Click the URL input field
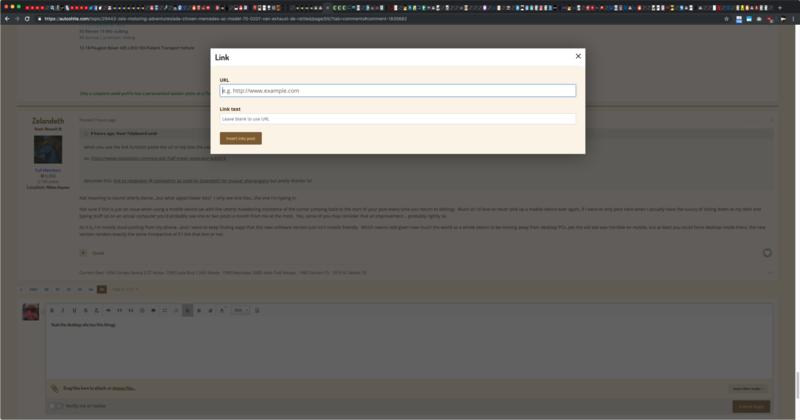 (398, 90)
